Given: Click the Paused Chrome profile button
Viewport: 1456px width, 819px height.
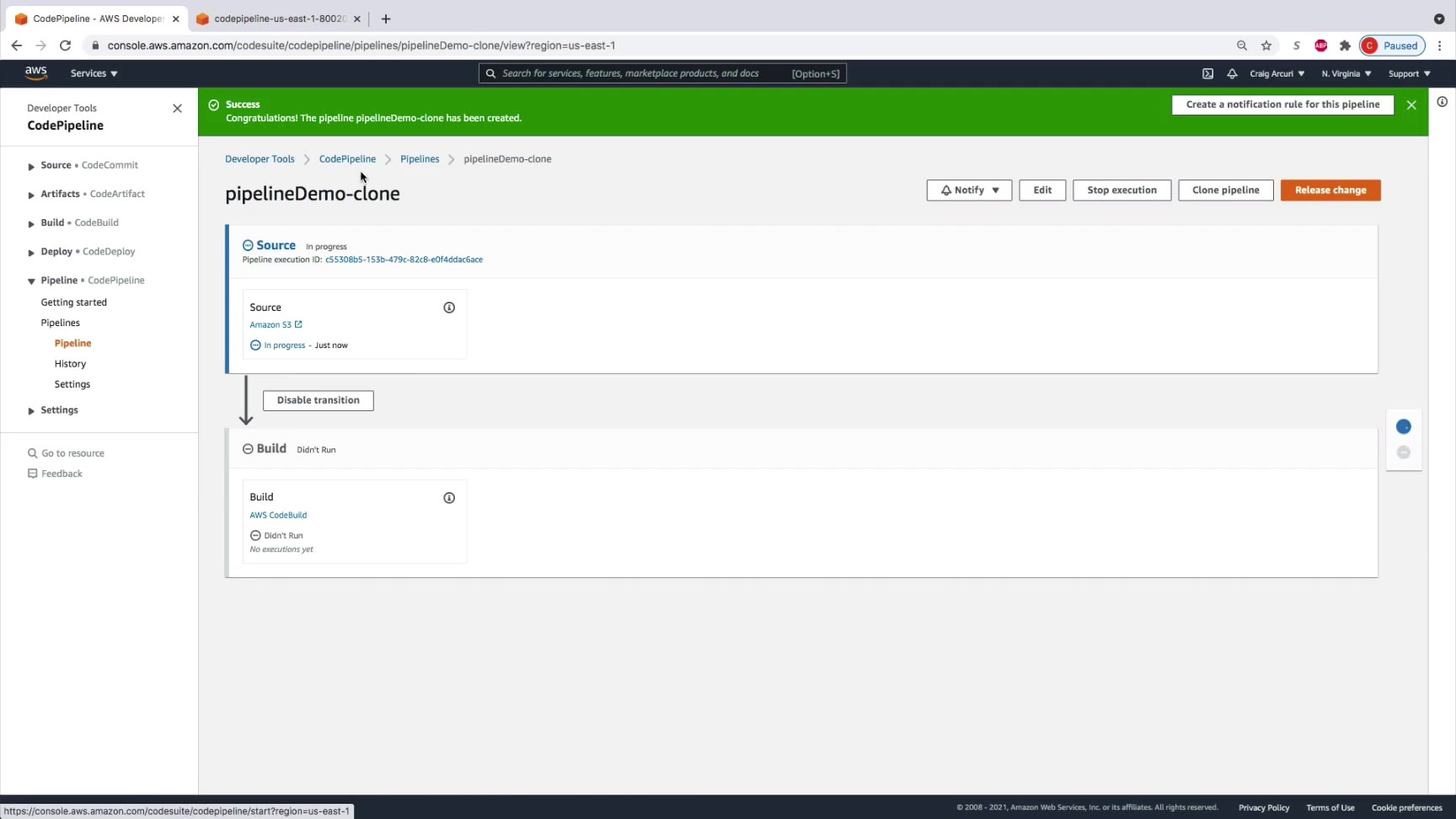Looking at the screenshot, I should point(1392,45).
